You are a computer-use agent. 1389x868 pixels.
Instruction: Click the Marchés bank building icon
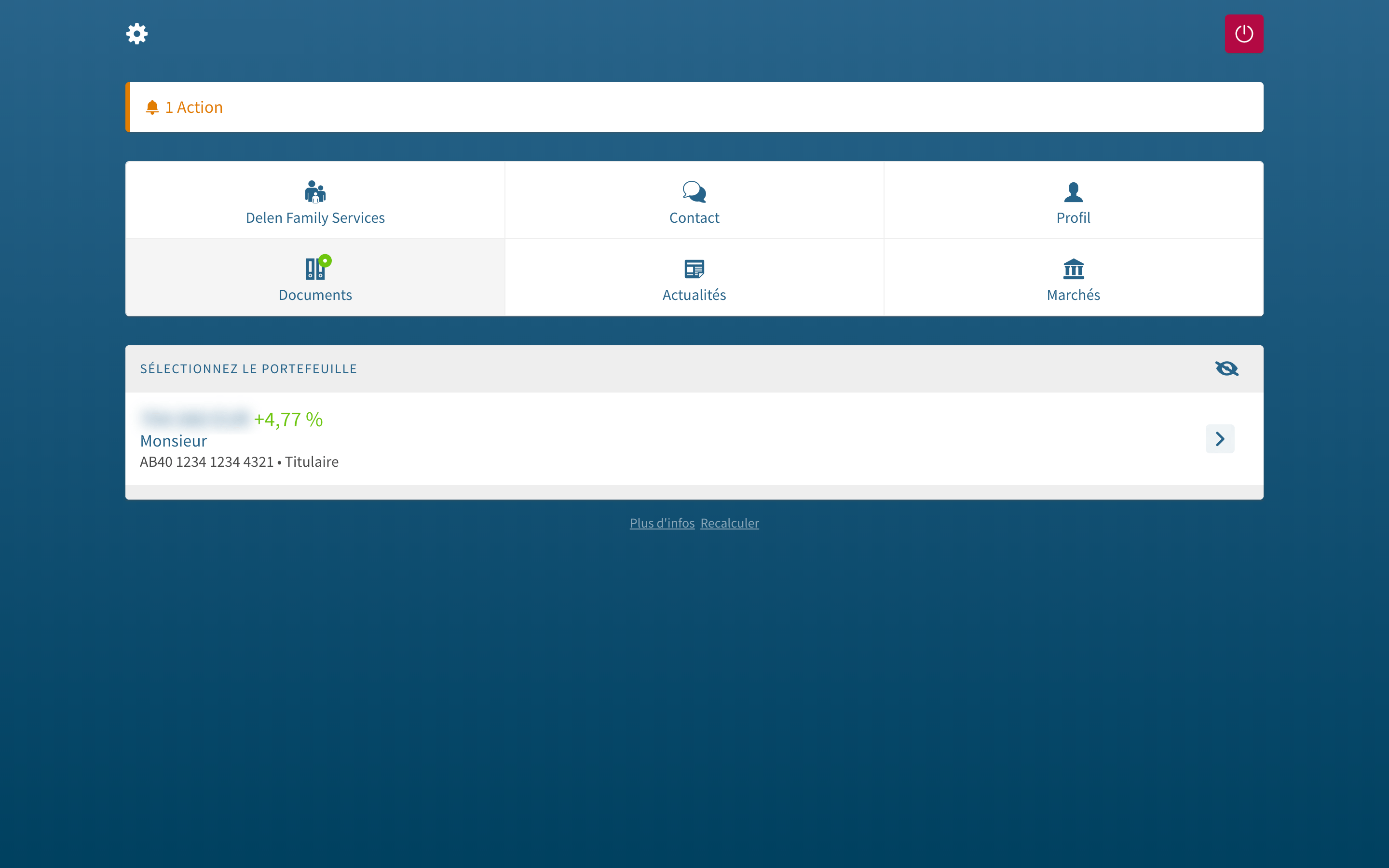(1073, 269)
